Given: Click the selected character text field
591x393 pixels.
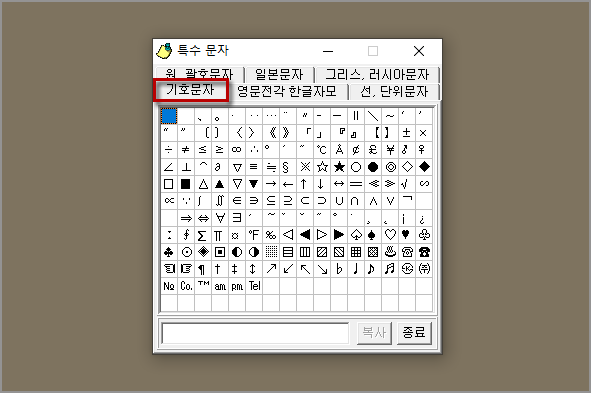Looking at the screenshot, I should point(255,333).
